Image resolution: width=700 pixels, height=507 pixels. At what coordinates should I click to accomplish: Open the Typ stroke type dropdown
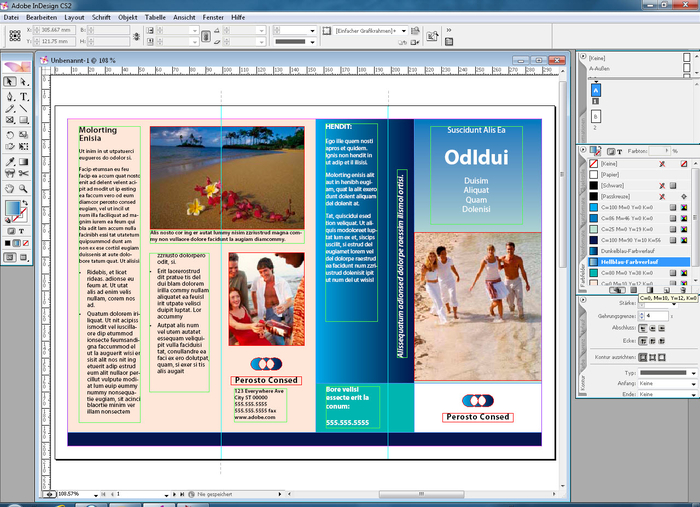658,372
